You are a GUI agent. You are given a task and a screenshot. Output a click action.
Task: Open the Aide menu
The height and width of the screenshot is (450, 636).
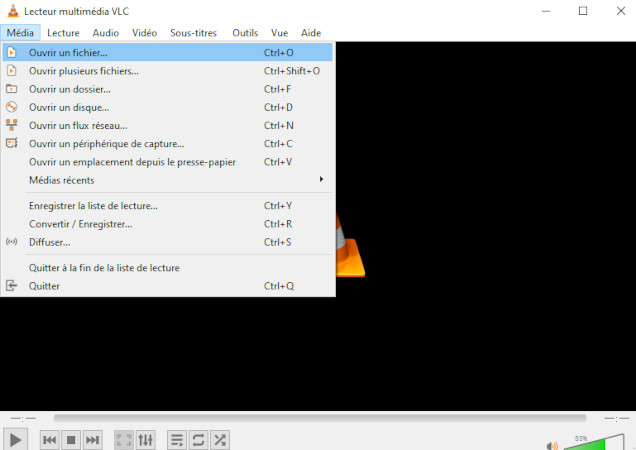[x=311, y=33]
